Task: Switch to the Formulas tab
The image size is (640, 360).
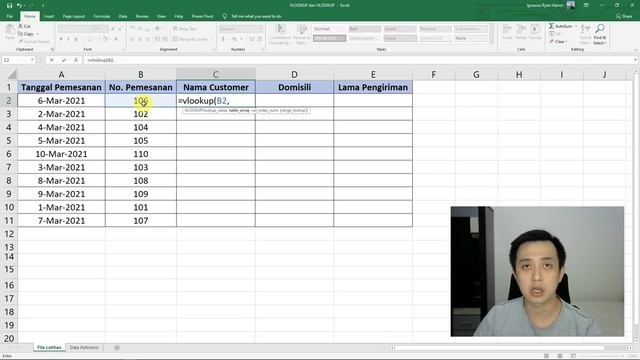Action: coord(102,16)
